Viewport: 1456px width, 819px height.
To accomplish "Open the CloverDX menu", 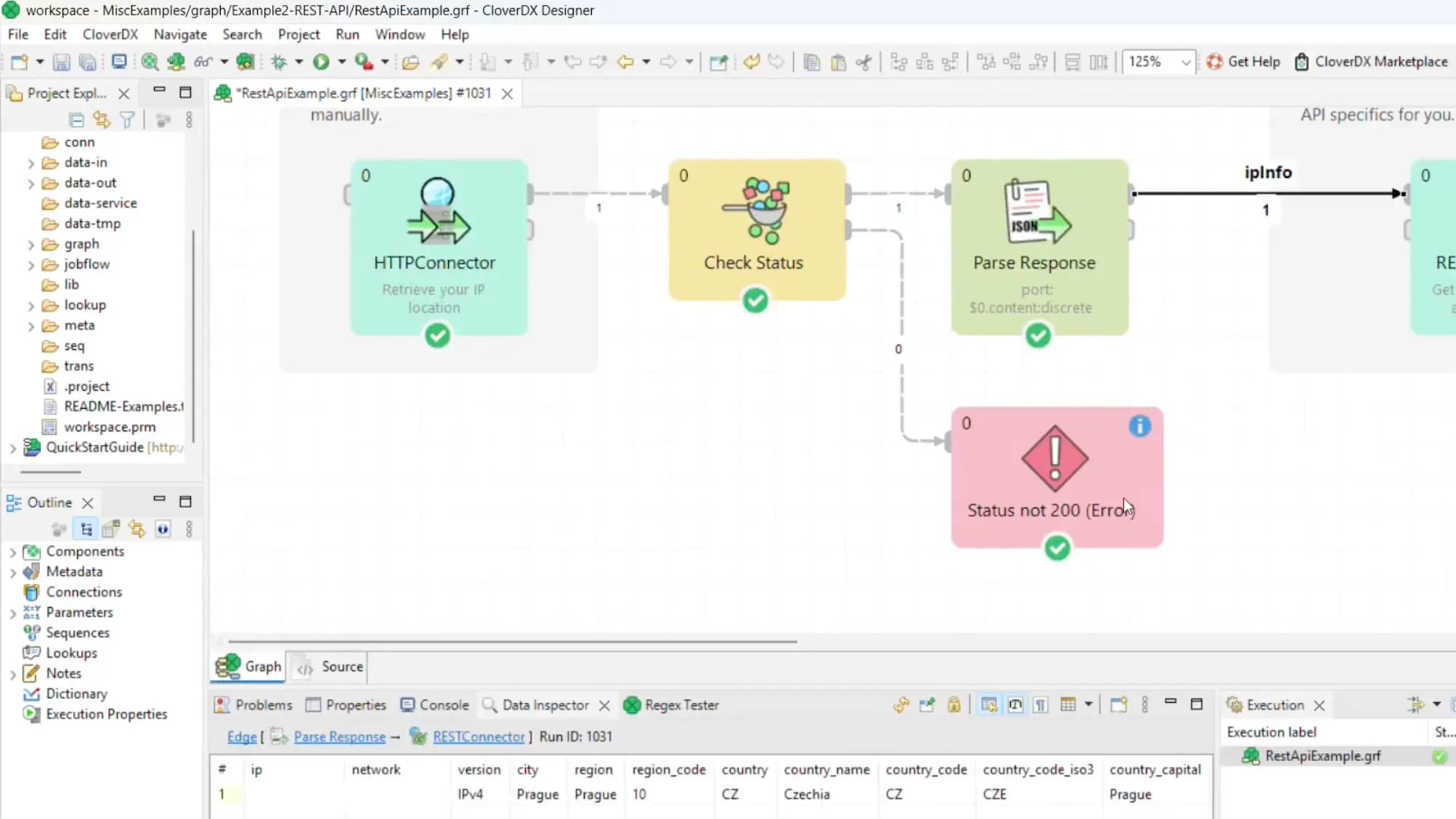I will point(110,34).
